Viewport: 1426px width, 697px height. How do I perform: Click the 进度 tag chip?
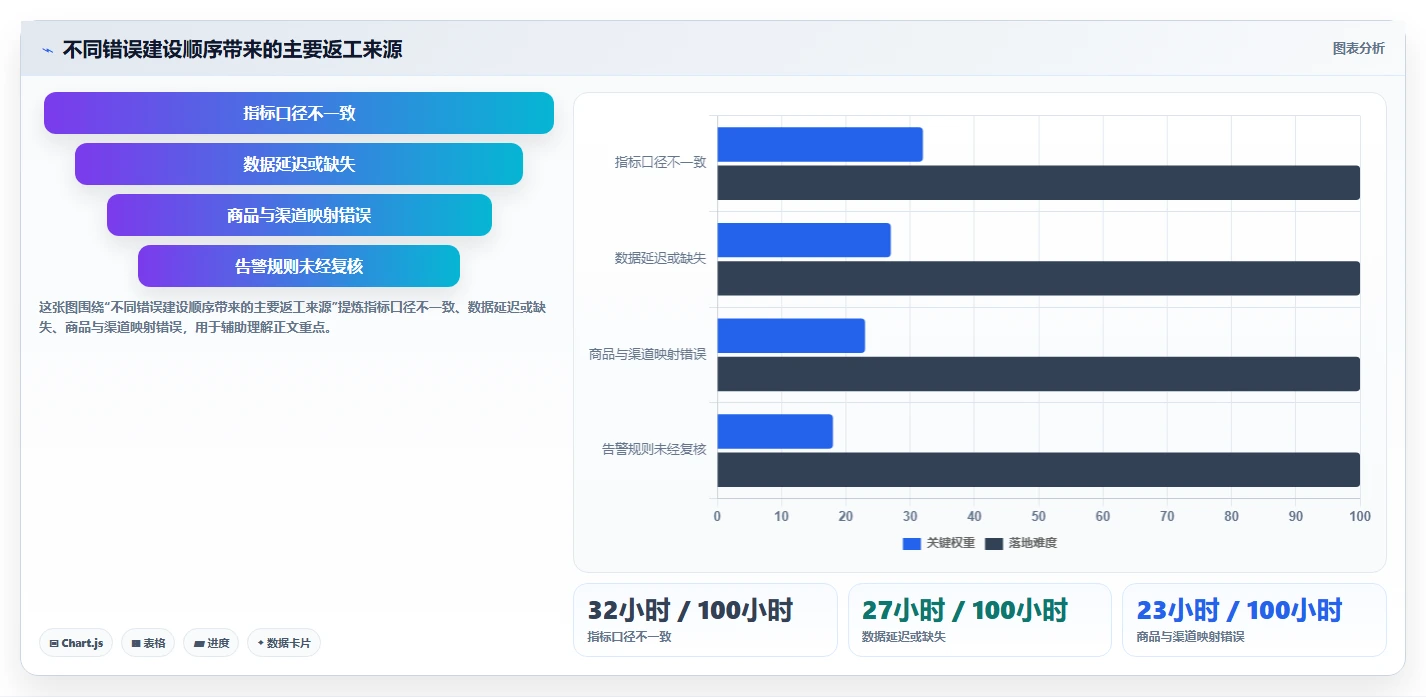click(x=211, y=643)
